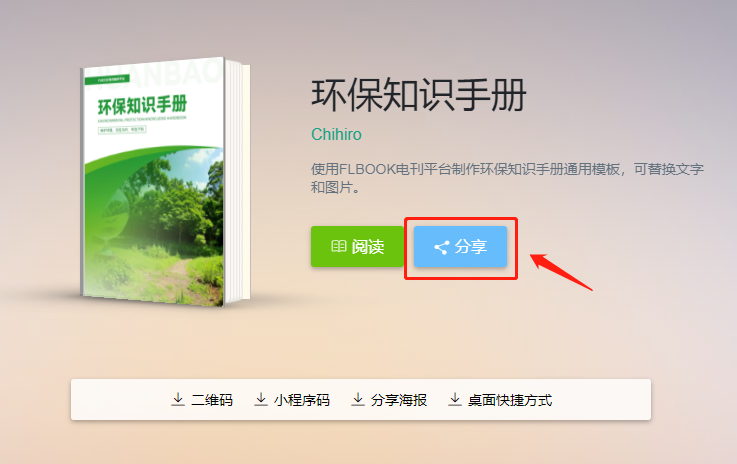Click the download arrow beside 桌面快捷方式
Viewport: 737px width, 464px height.
coord(455,400)
